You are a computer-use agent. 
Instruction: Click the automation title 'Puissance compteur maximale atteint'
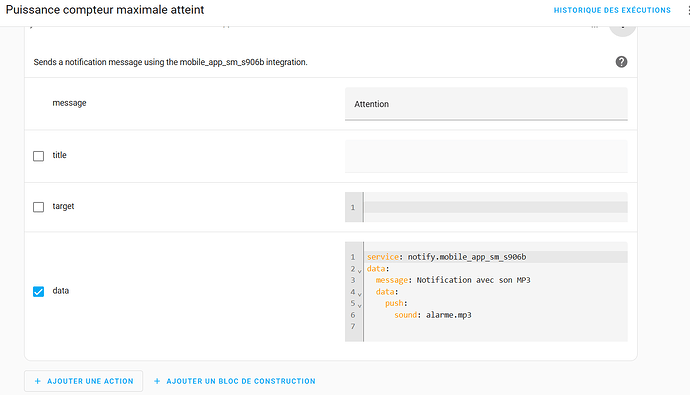tap(105, 10)
